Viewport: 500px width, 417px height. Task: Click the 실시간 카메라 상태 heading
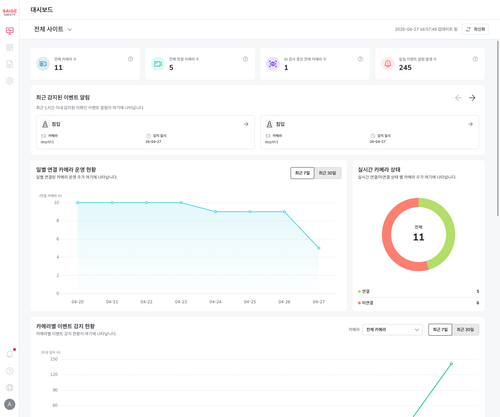click(x=379, y=169)
